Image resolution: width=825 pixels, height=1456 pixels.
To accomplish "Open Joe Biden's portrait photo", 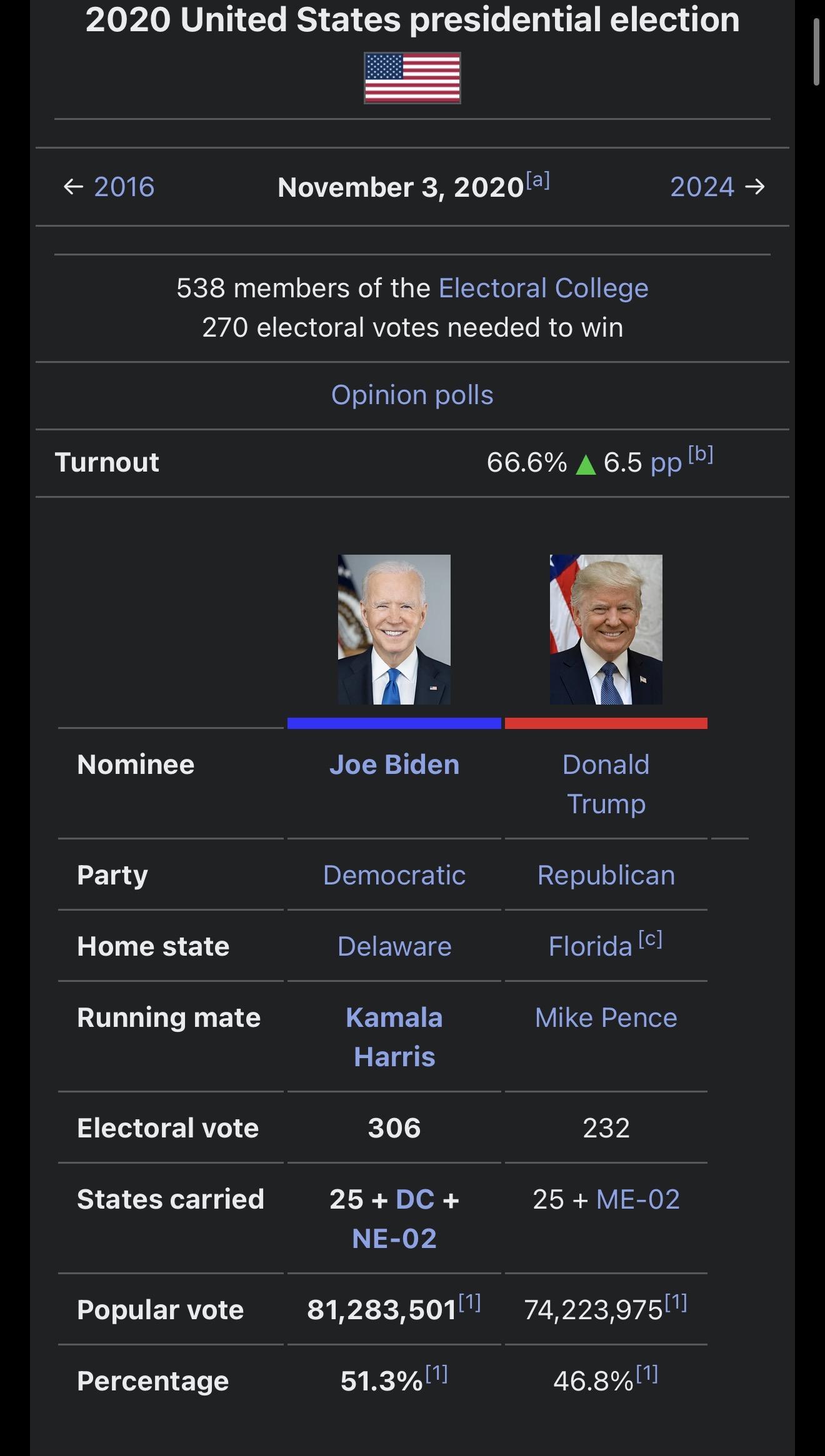I will click(x=394, y=630).
